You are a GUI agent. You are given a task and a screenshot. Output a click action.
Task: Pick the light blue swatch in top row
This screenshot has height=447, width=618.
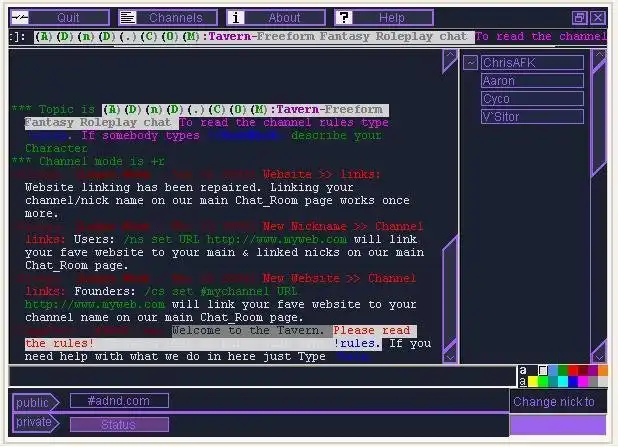click(x=553, y=370)
